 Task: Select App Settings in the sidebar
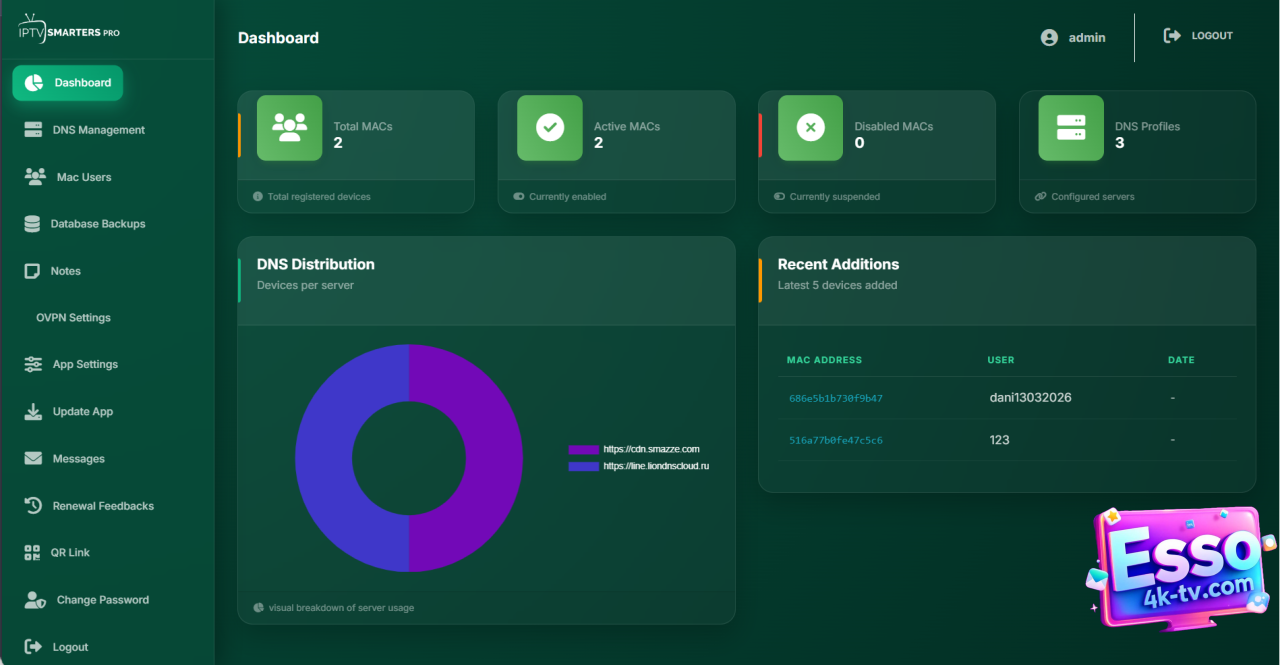coord(84,365)
